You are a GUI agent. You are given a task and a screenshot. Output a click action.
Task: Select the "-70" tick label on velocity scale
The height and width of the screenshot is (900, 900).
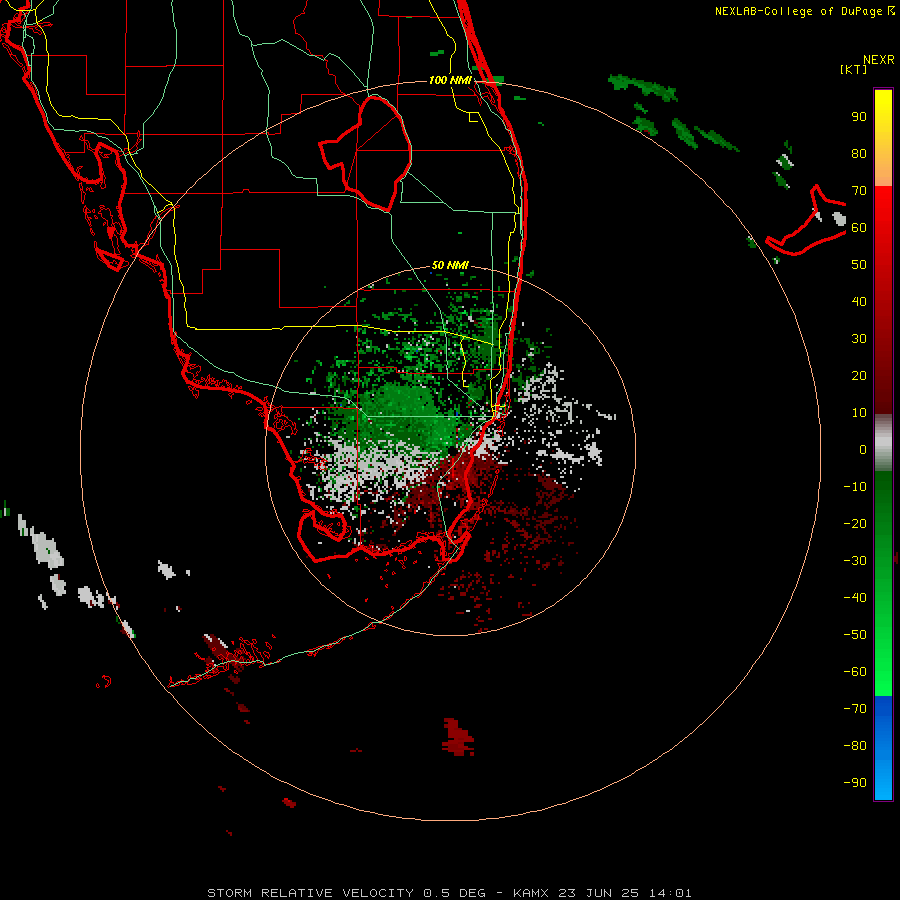[855, 709]
